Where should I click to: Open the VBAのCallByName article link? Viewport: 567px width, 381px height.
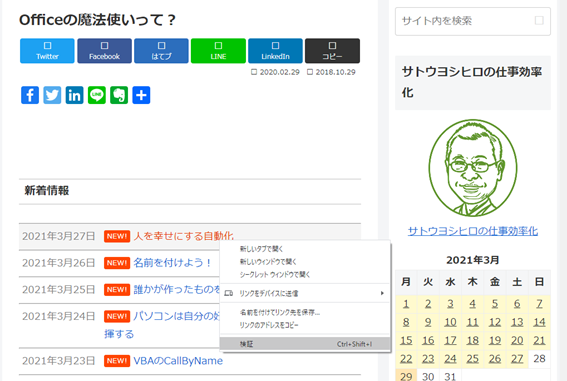[178, 361]
